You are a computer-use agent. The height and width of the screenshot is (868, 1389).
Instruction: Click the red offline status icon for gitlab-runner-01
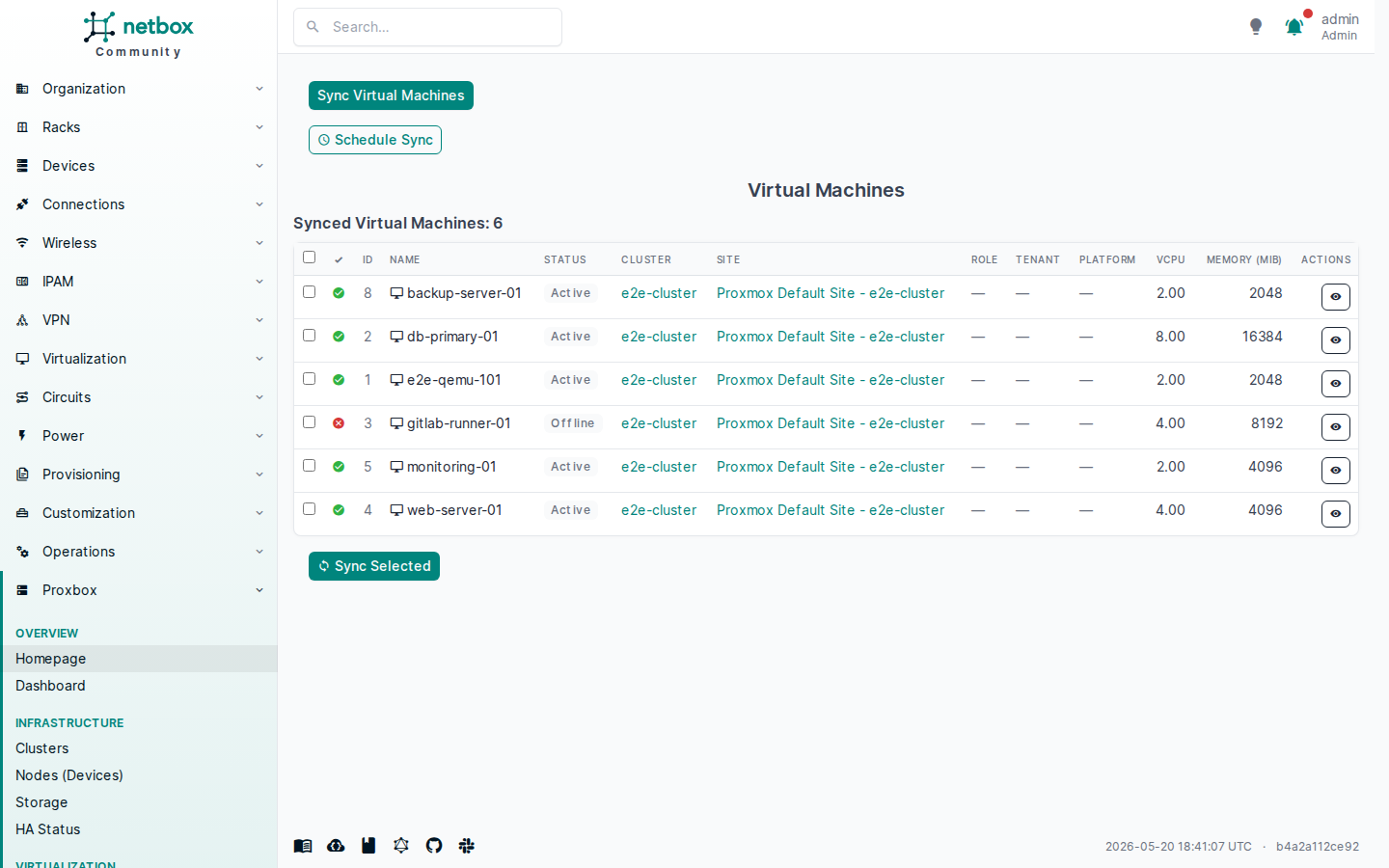tap(339, 423)
